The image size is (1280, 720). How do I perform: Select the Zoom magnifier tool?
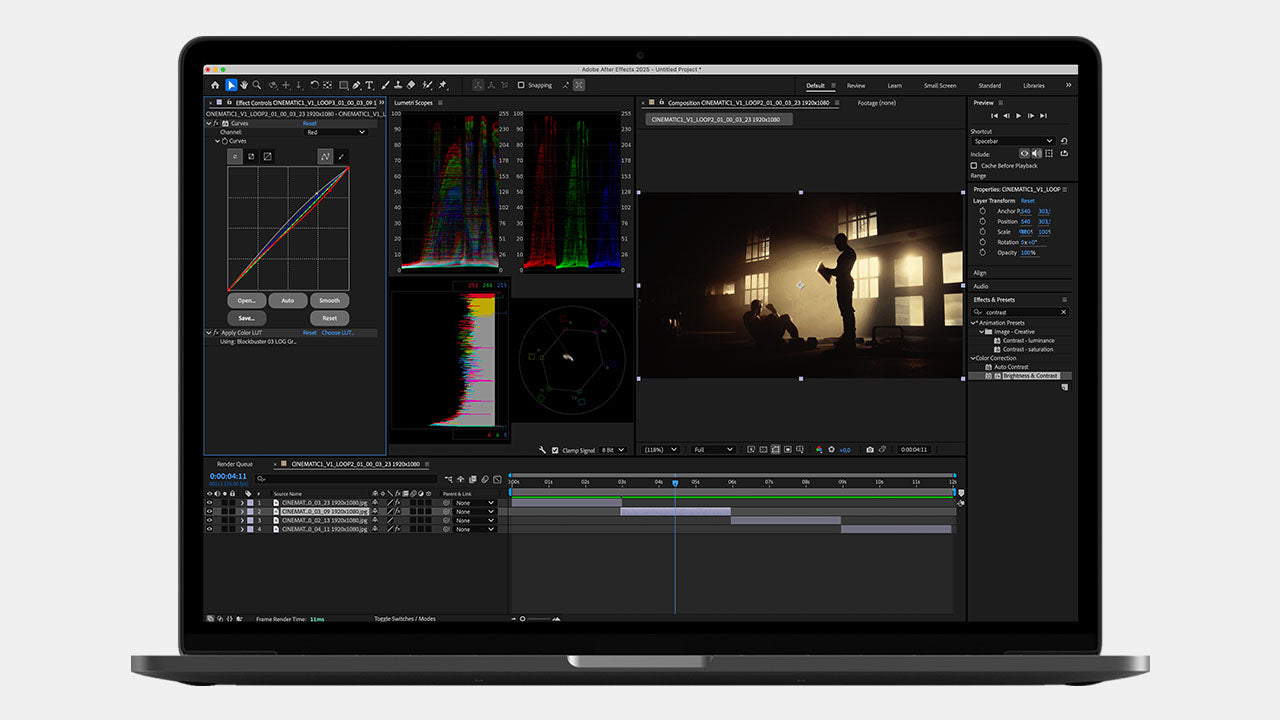pos(257,86)
